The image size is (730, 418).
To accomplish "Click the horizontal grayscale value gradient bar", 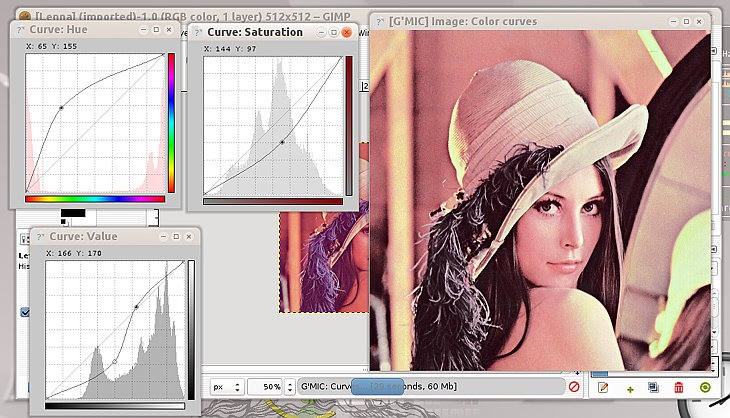I will coord(115,406).
